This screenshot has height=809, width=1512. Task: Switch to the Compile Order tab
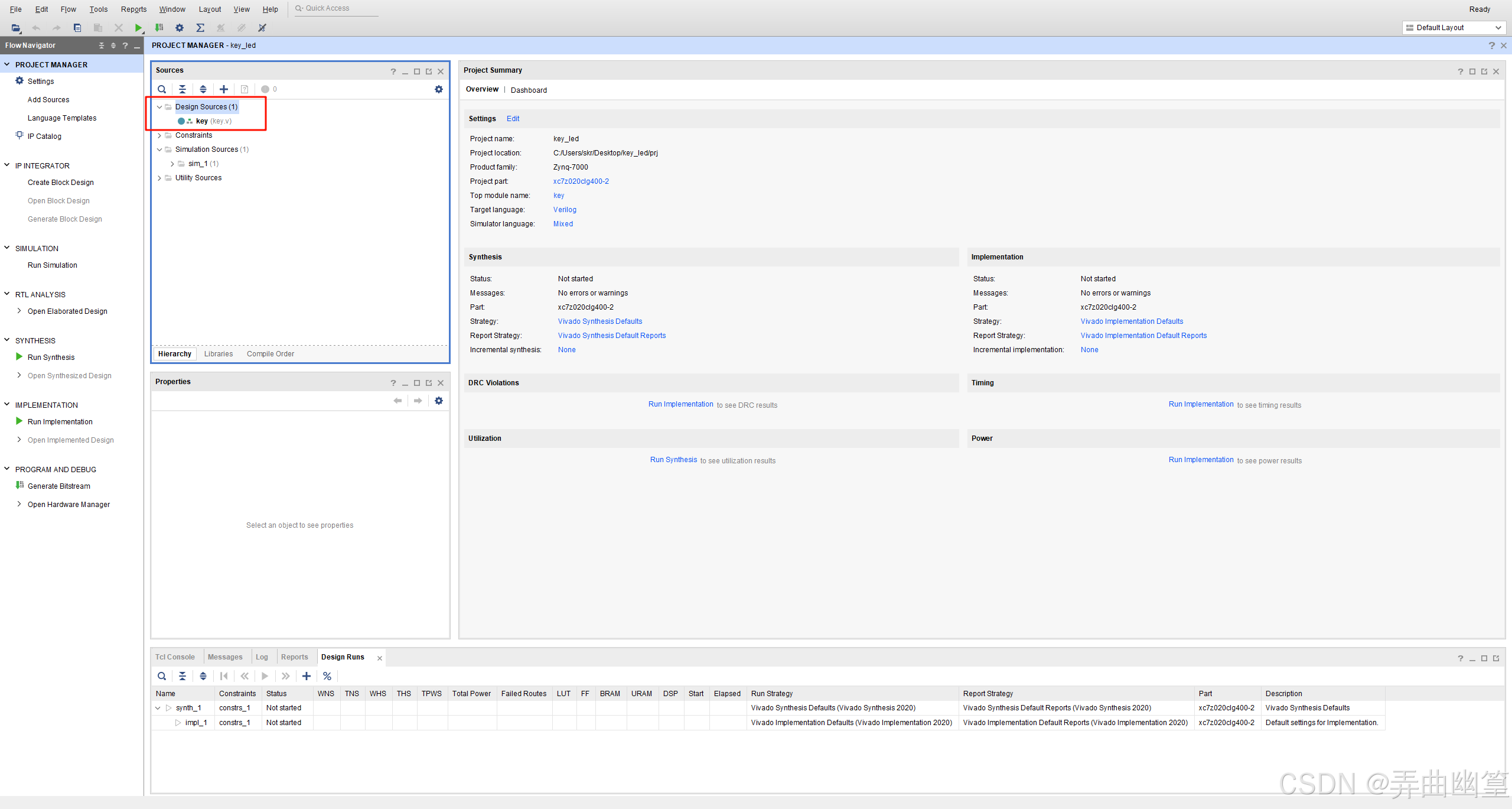[270, 354]
